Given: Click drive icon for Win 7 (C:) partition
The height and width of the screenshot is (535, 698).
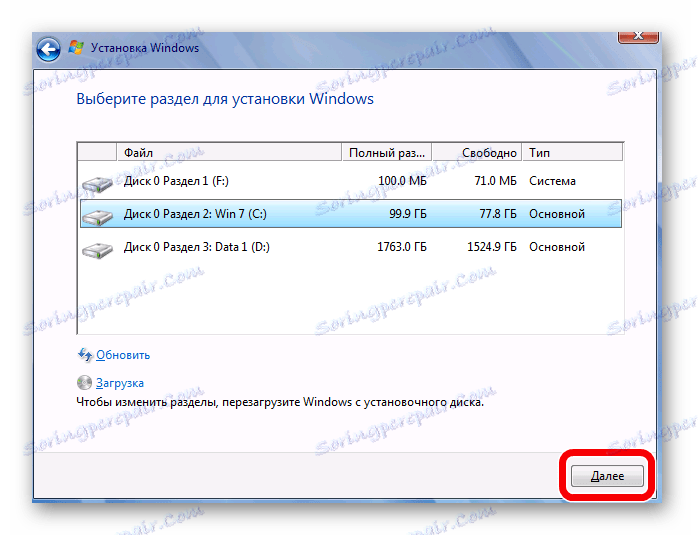Looking at the screenshot, I should [x=97, y=217].
